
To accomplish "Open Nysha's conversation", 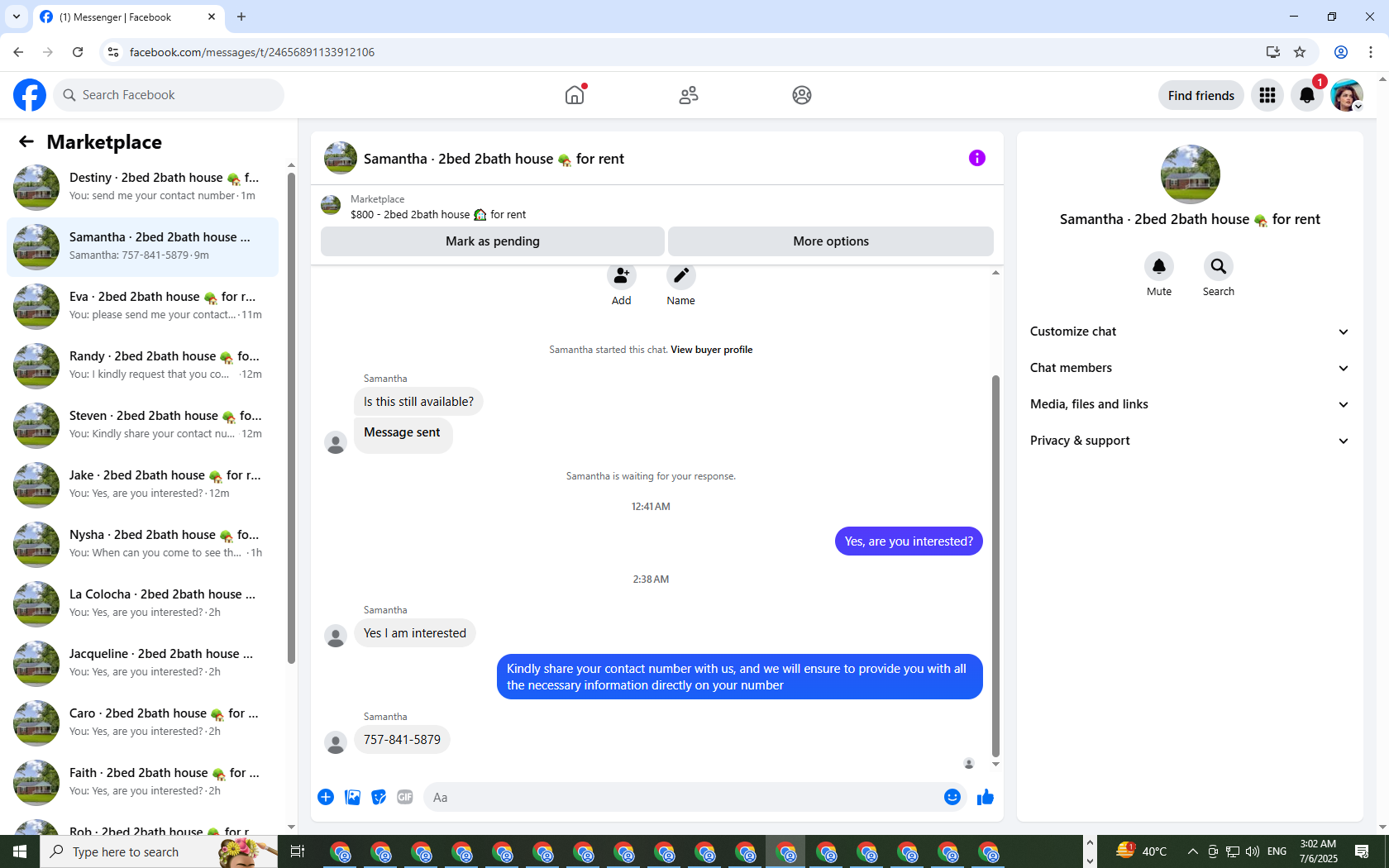I will coord(142,545).
